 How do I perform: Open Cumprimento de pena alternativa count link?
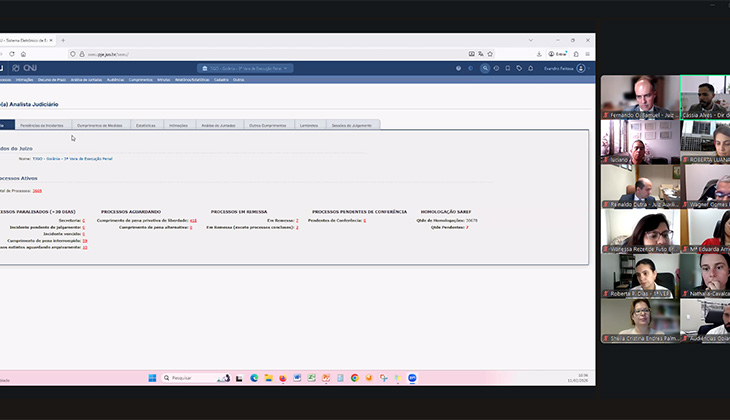coord(191,227)
